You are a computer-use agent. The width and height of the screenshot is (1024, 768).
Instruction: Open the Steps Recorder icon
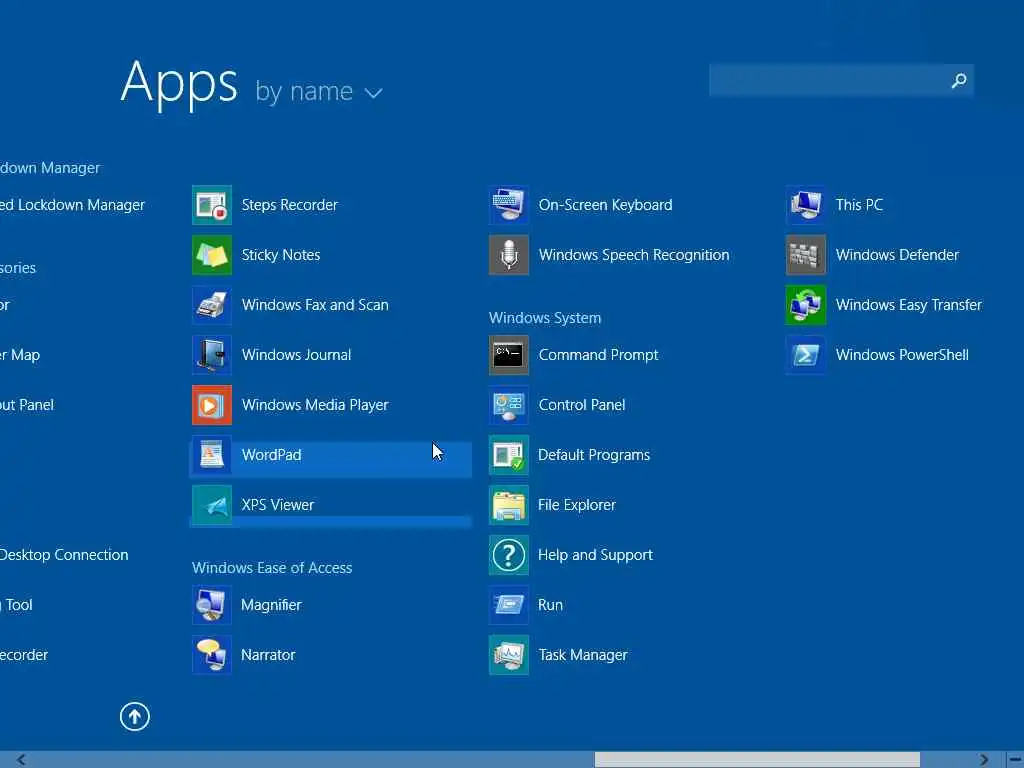pos(212,205)
